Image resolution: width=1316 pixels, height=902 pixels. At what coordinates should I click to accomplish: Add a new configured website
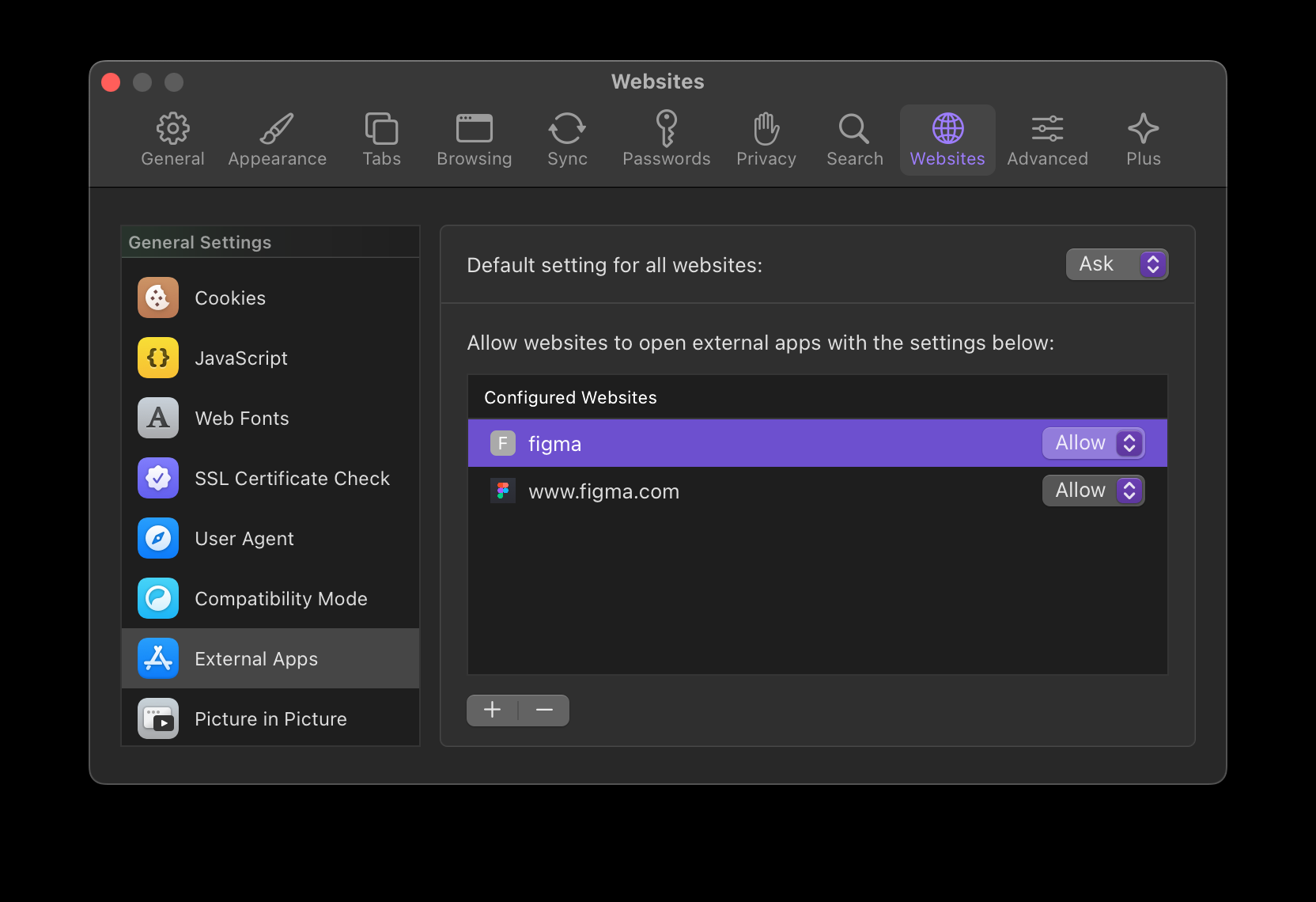pyautogui.click(x=492, y=710)
